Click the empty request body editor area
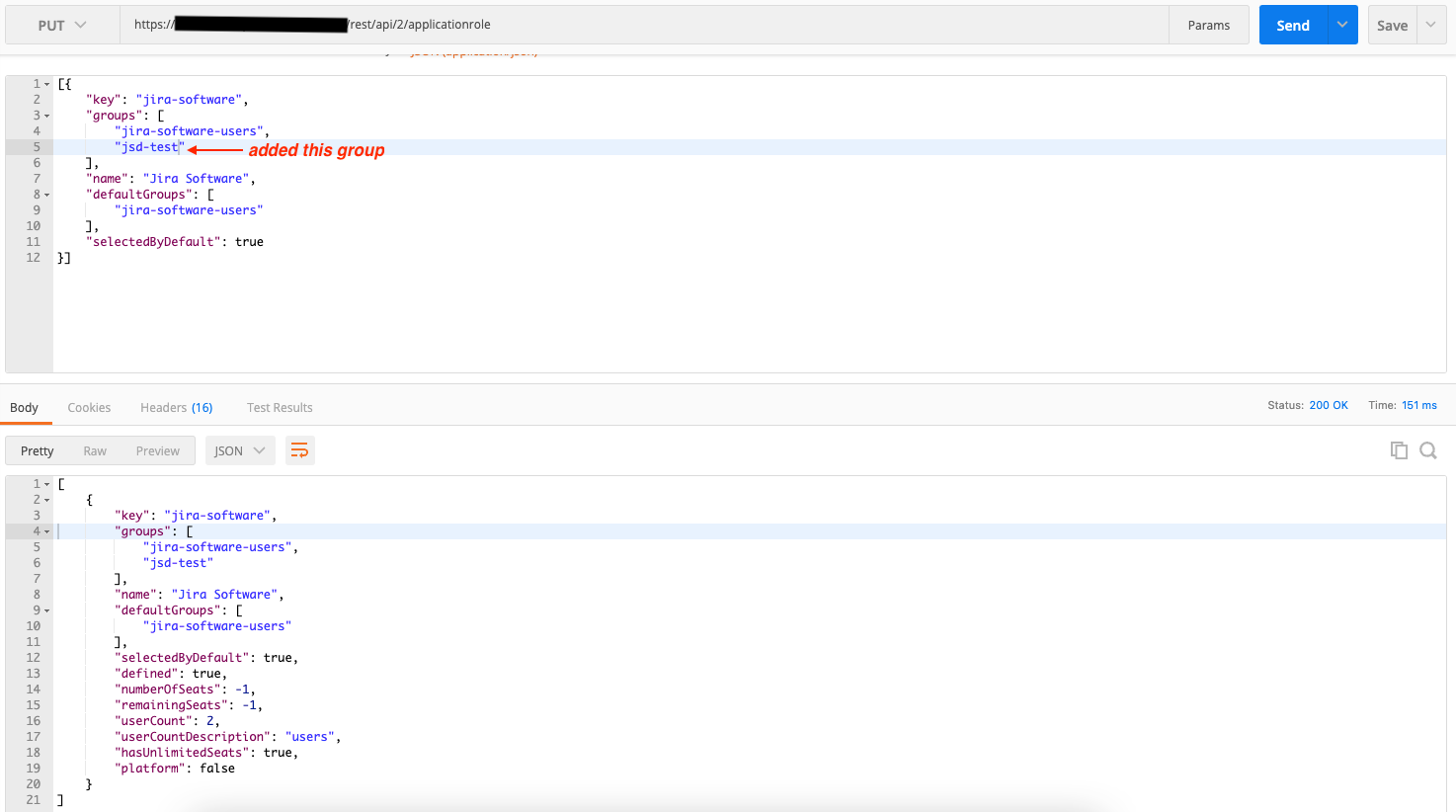Image resolution: width=1456 pixels, height=812 pixels. [x=749, y=318]
